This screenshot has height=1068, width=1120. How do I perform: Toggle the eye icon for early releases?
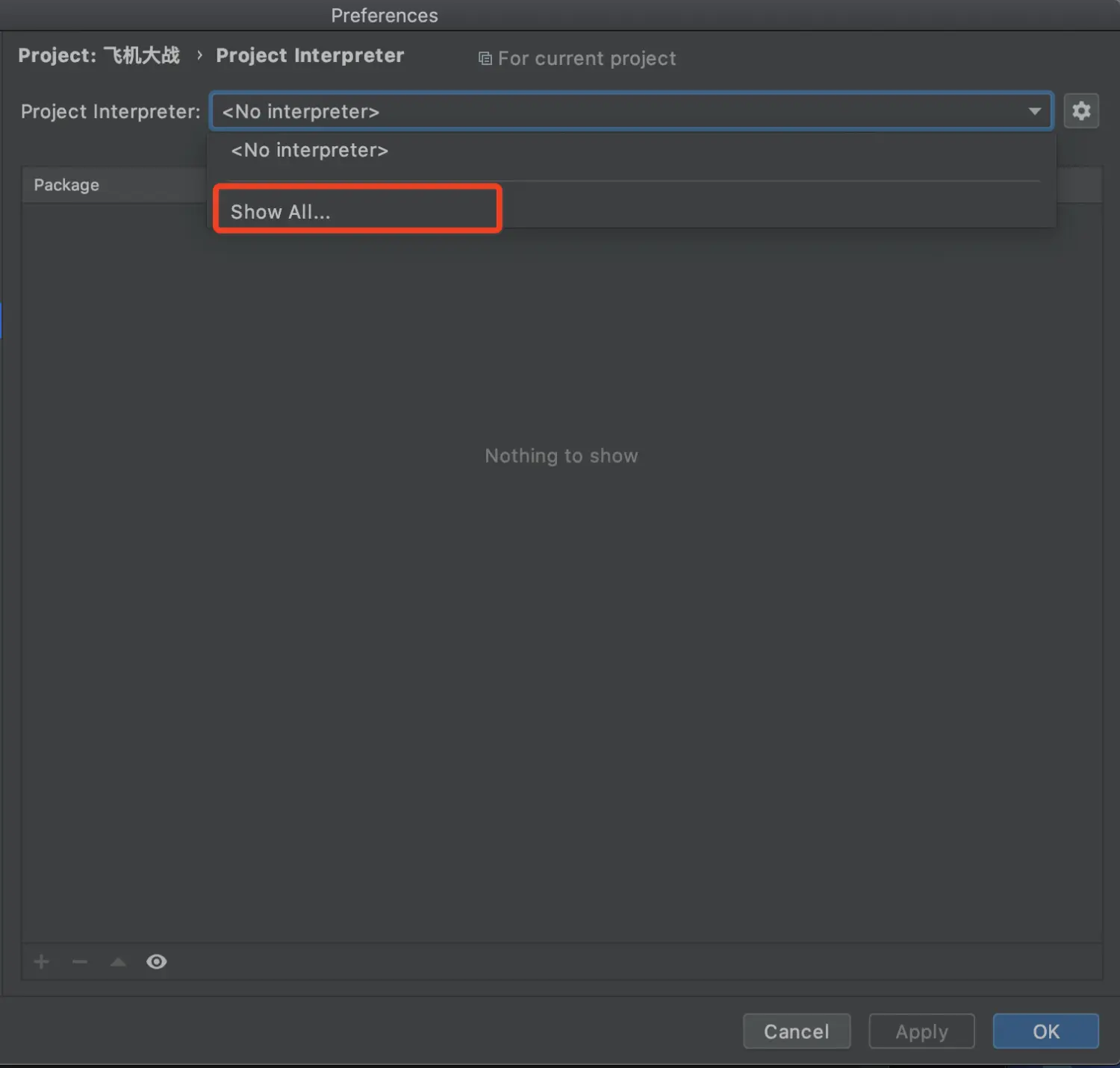pyautogui.click(x=156, y=961)
